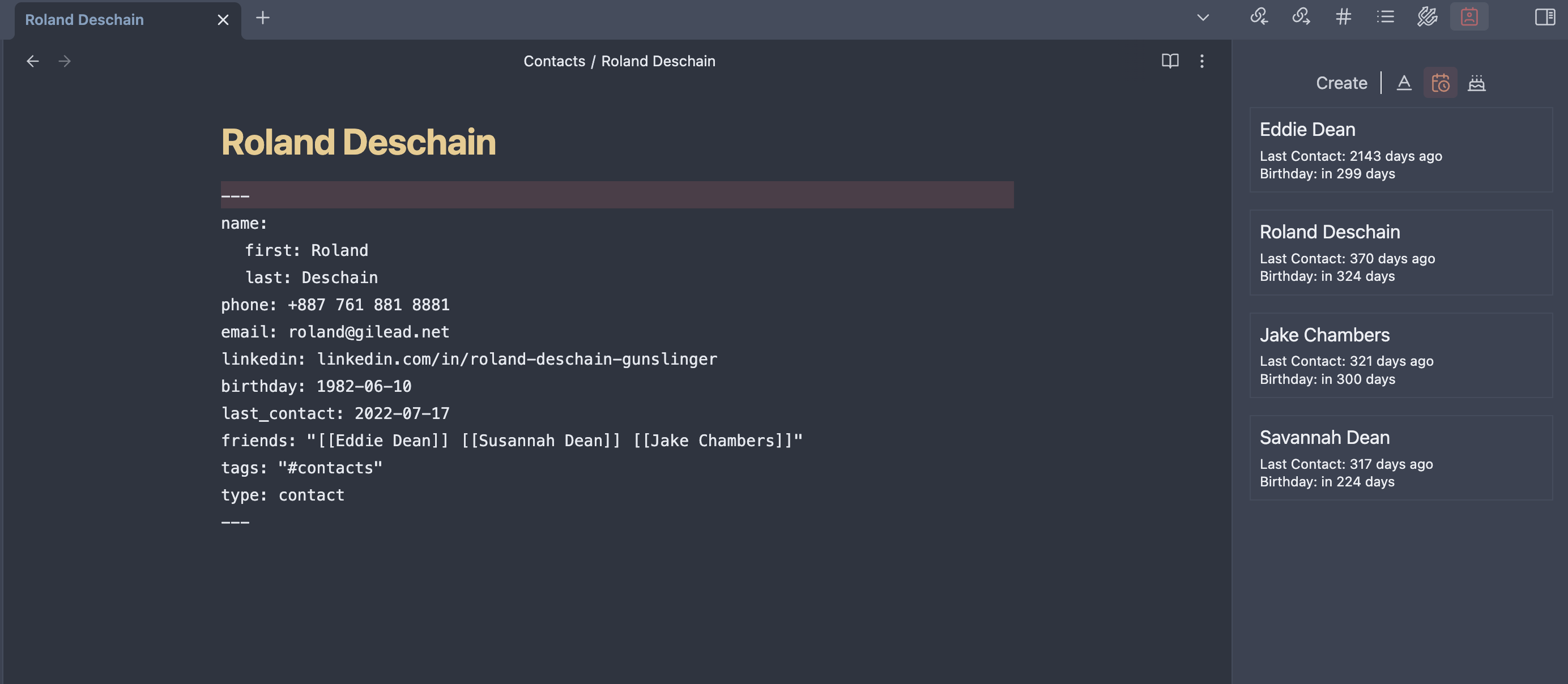Open the contacts sidebar panel

pos(1469,17)
